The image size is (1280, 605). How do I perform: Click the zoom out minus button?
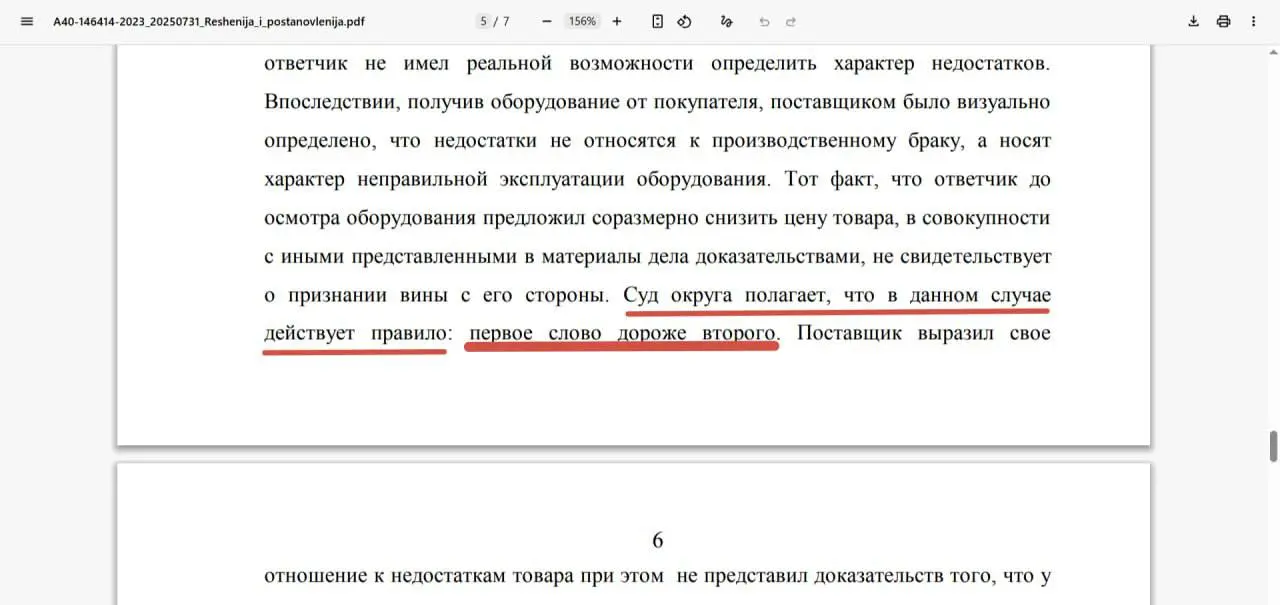pyautogui.click(x=546, y=21)
